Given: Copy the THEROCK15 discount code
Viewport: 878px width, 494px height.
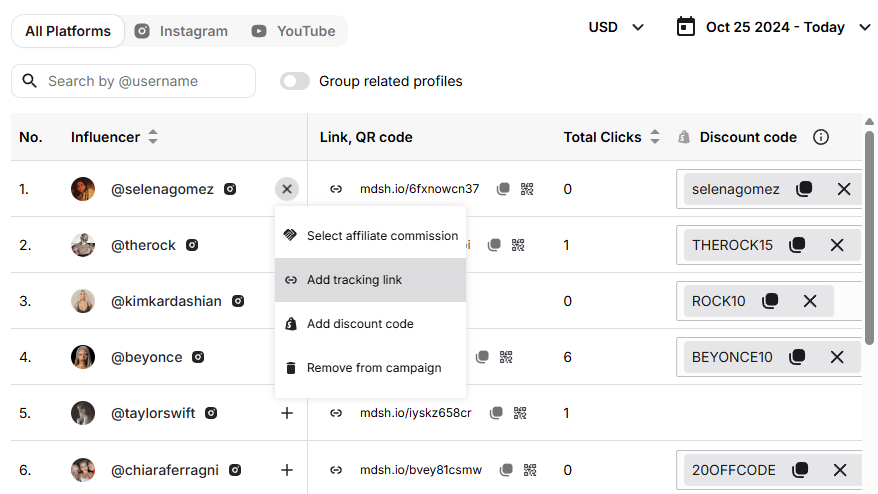Looking at the screenshot, I should coord(797,245).
